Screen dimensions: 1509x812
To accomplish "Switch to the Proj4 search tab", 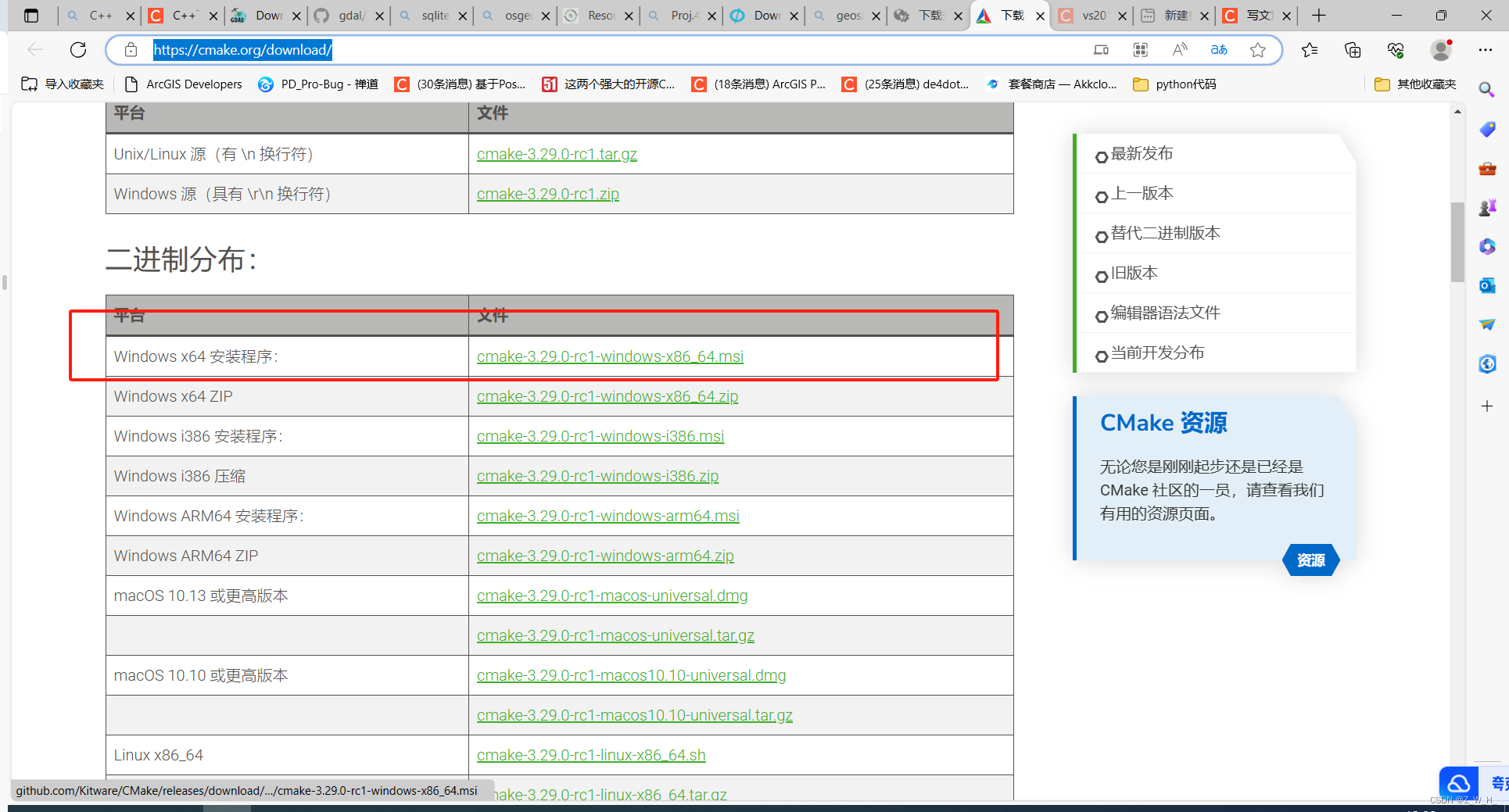I will [683, 16].
